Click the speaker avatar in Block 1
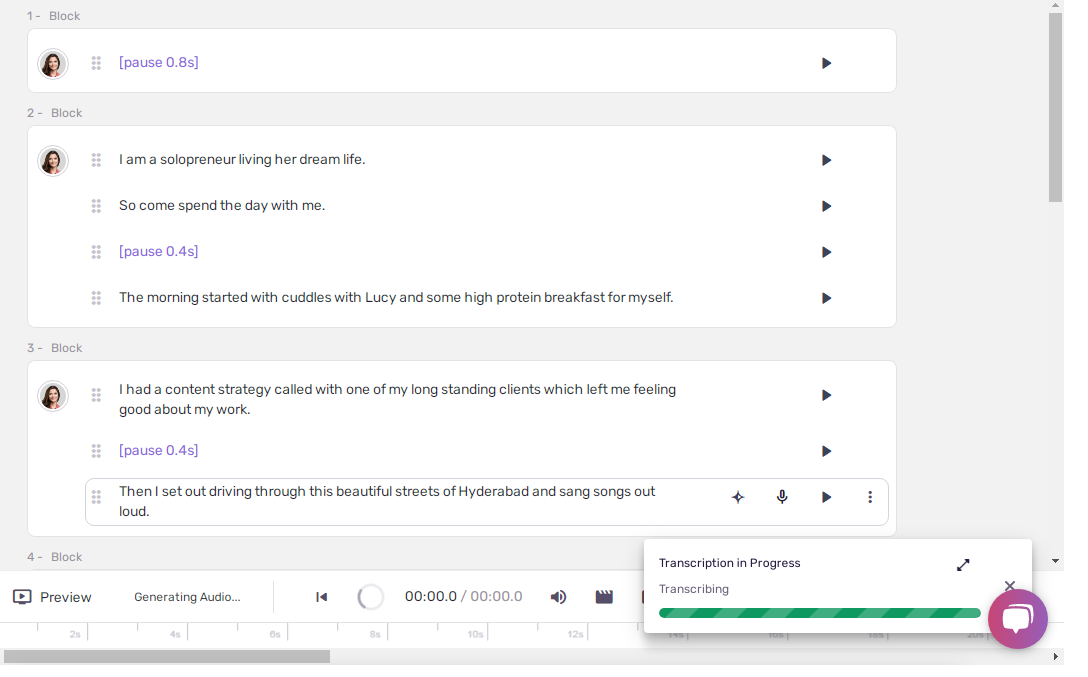1088x677 pixels. [53, 64]
